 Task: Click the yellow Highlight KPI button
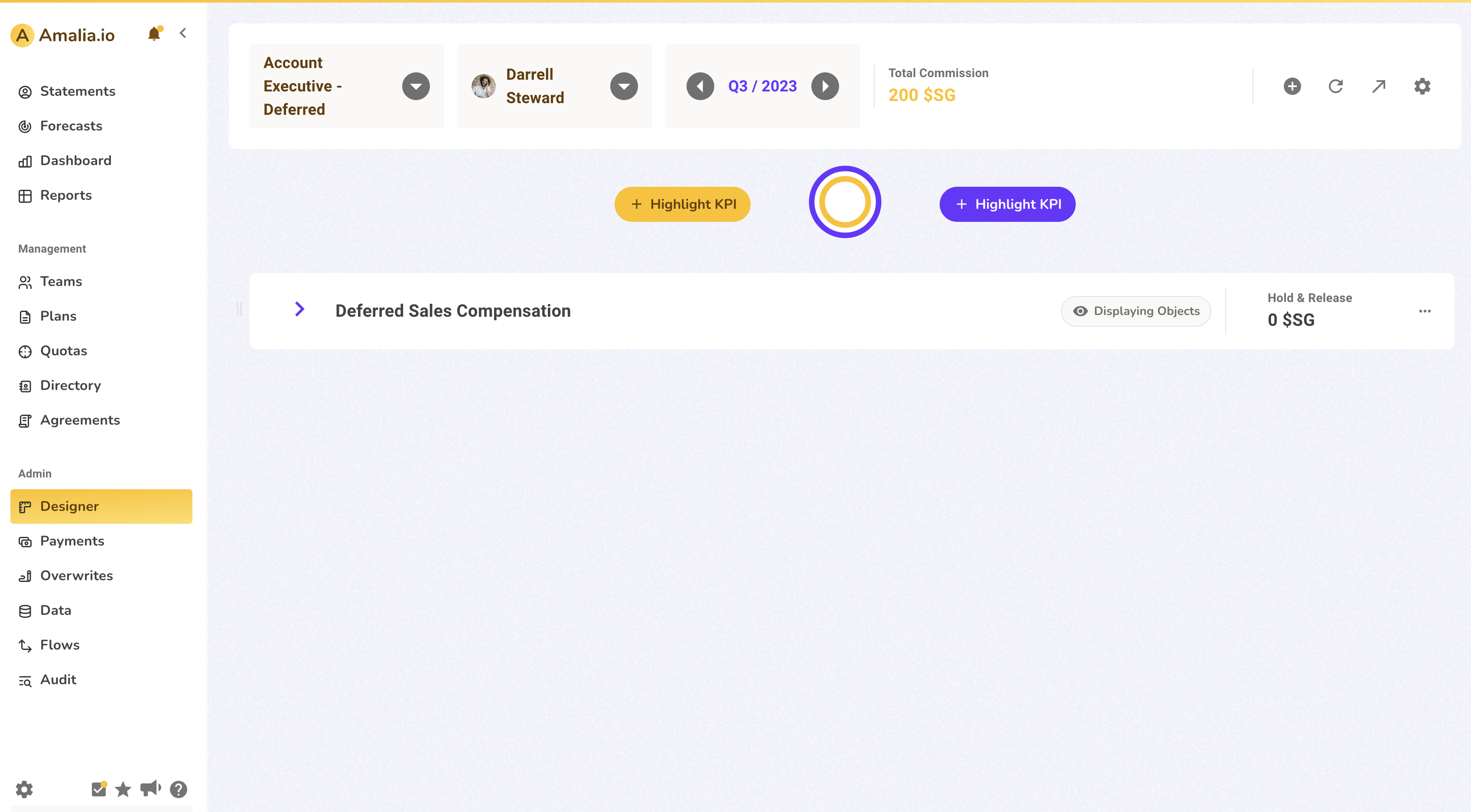click(682, 205)
